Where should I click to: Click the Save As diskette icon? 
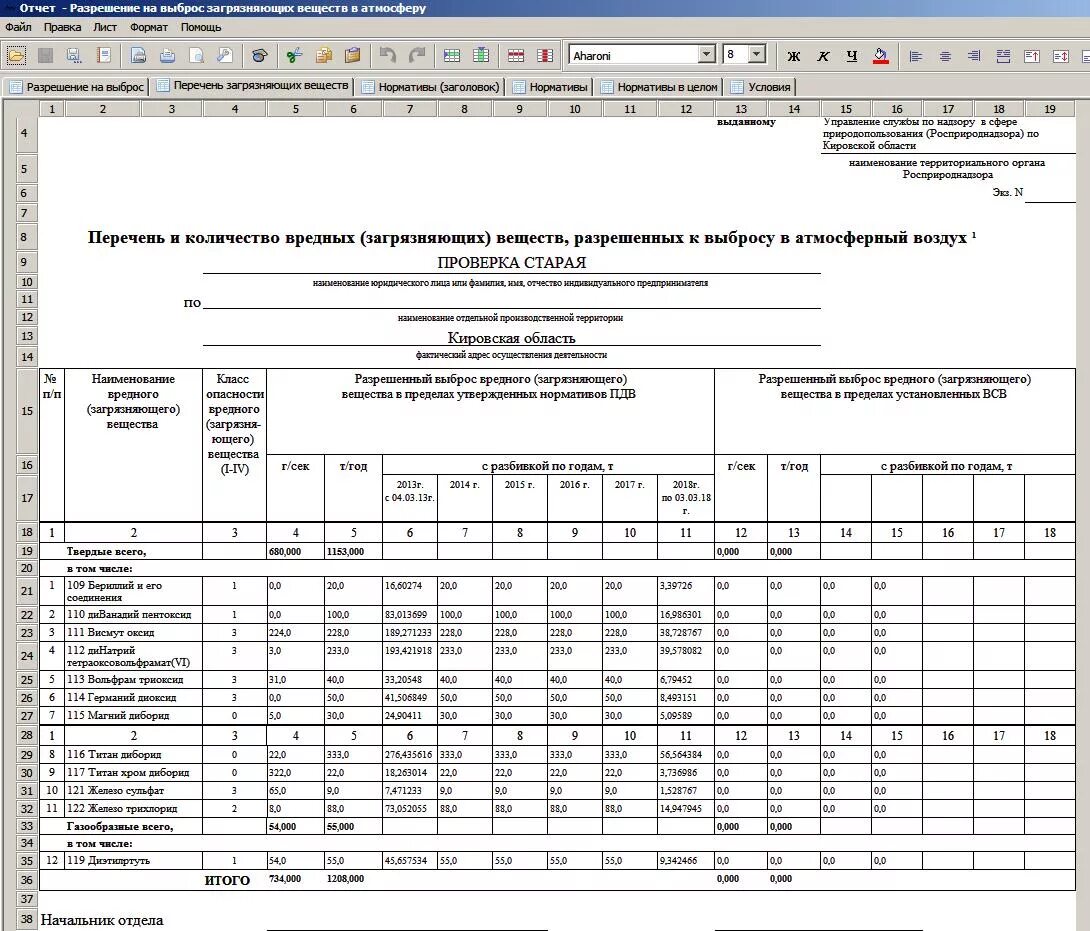(x=74, y=56)
